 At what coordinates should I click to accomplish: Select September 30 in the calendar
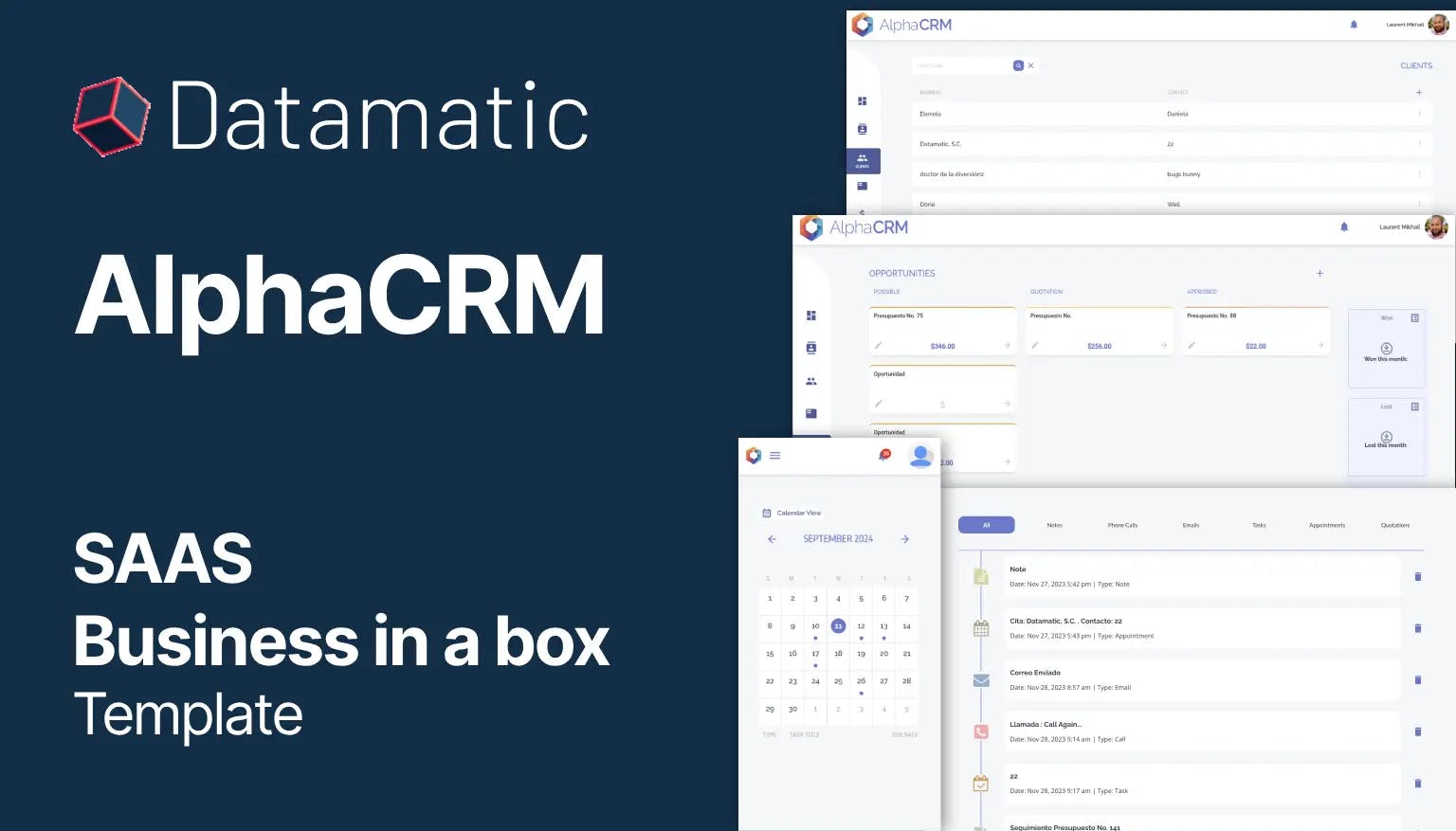coord(792,709)
